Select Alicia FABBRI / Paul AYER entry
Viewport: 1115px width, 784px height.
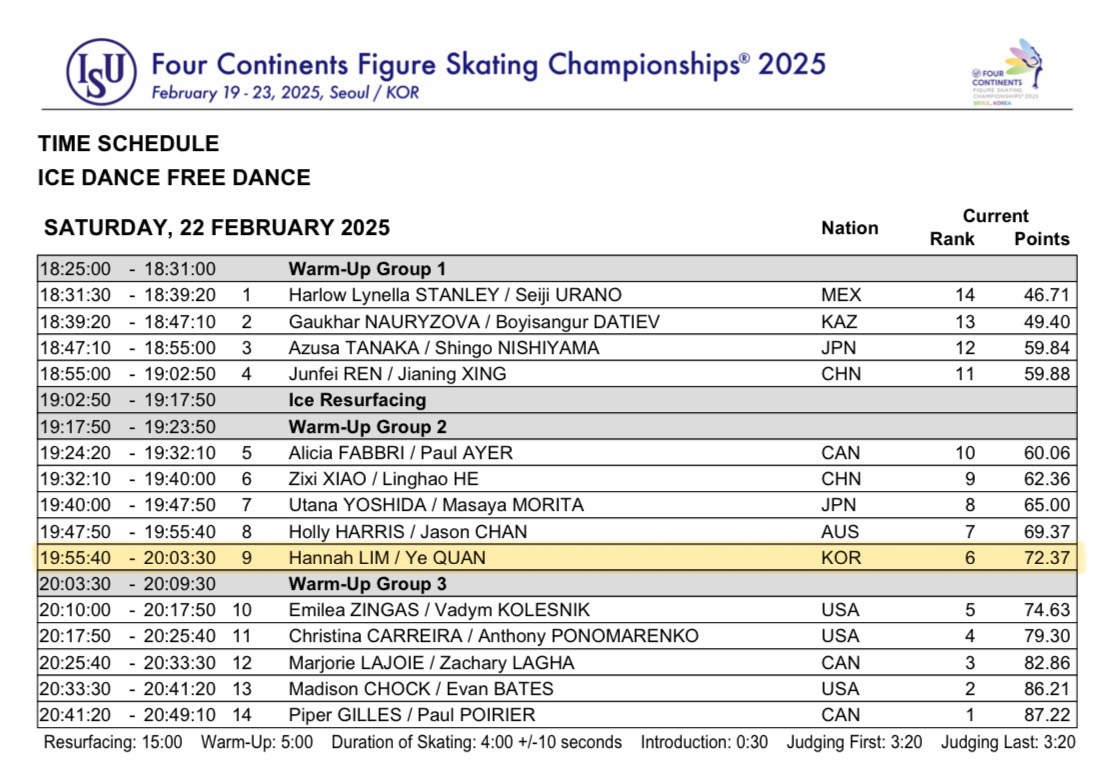click(400, 453)
